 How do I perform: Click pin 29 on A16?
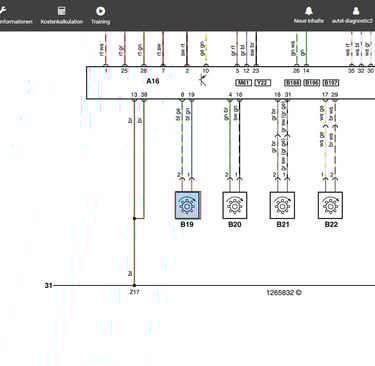point(335,95)
